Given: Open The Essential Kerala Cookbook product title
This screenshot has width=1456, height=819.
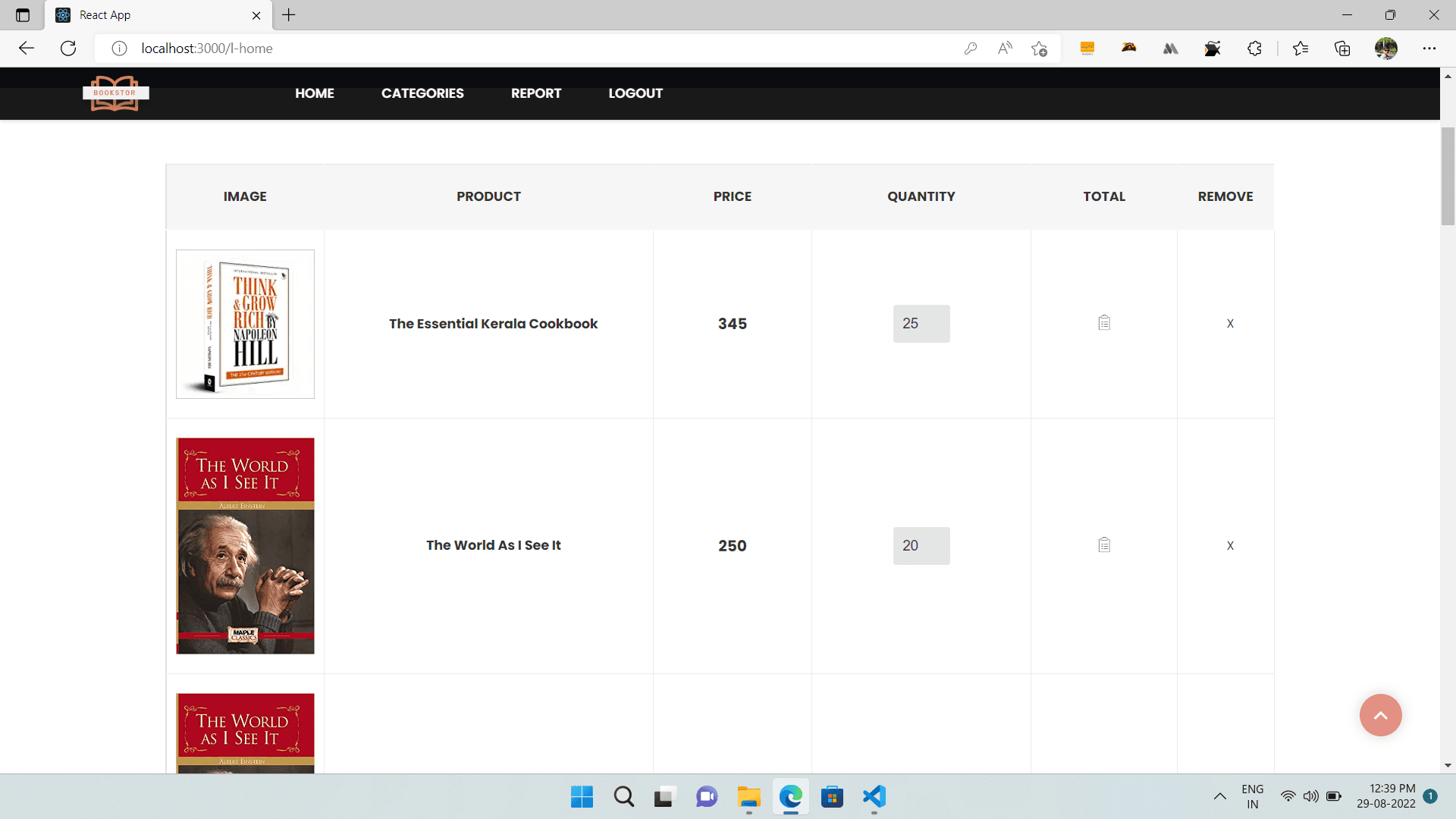Looking at the screenshot, I should pos(494,324).
